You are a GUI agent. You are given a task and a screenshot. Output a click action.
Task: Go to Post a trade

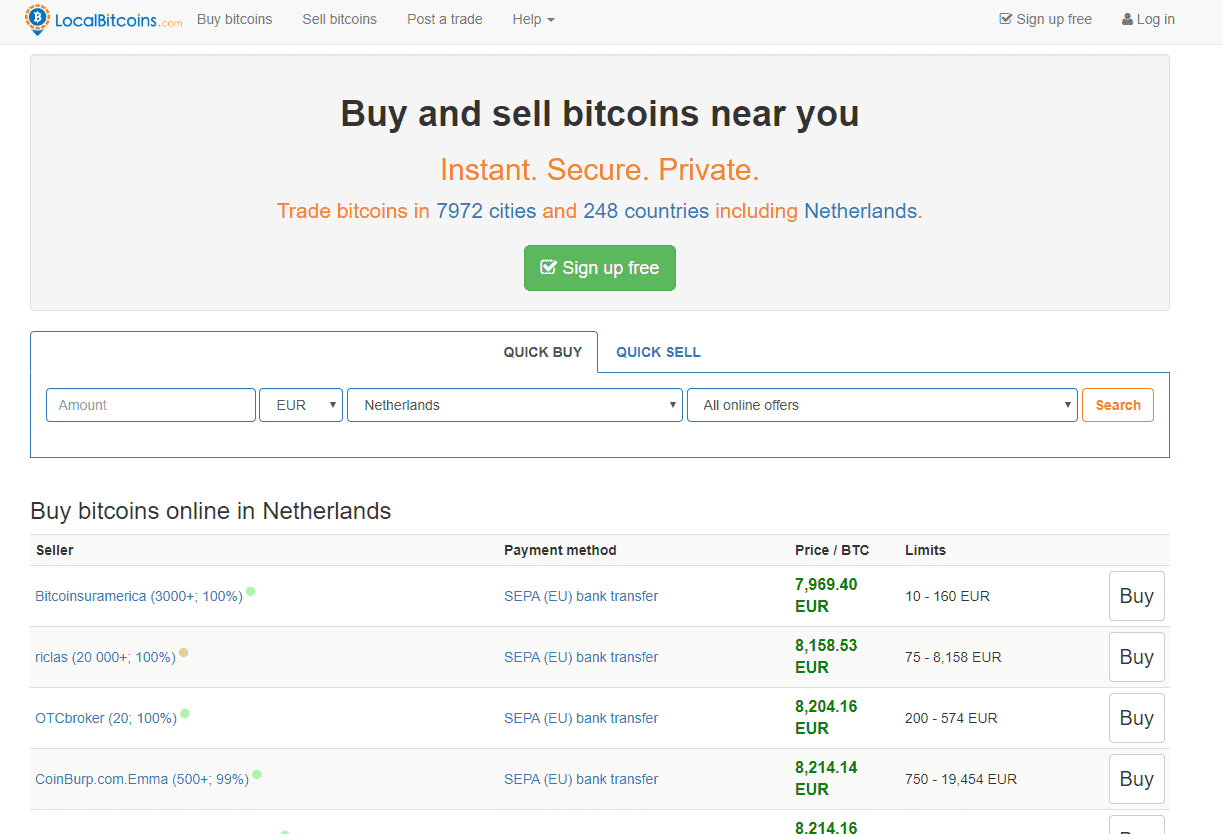(x=445, y=19)
